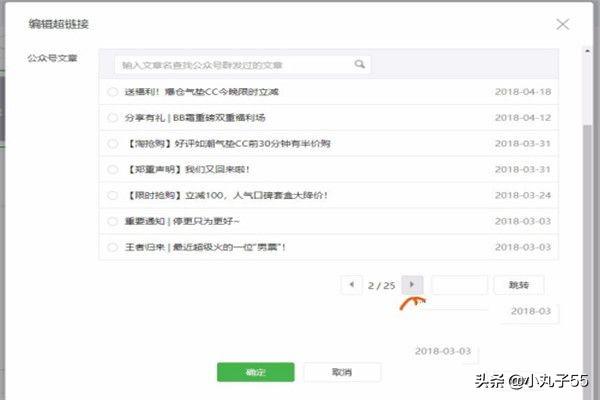
Task: Click the page number jump input box
Action: pos(459,285)
